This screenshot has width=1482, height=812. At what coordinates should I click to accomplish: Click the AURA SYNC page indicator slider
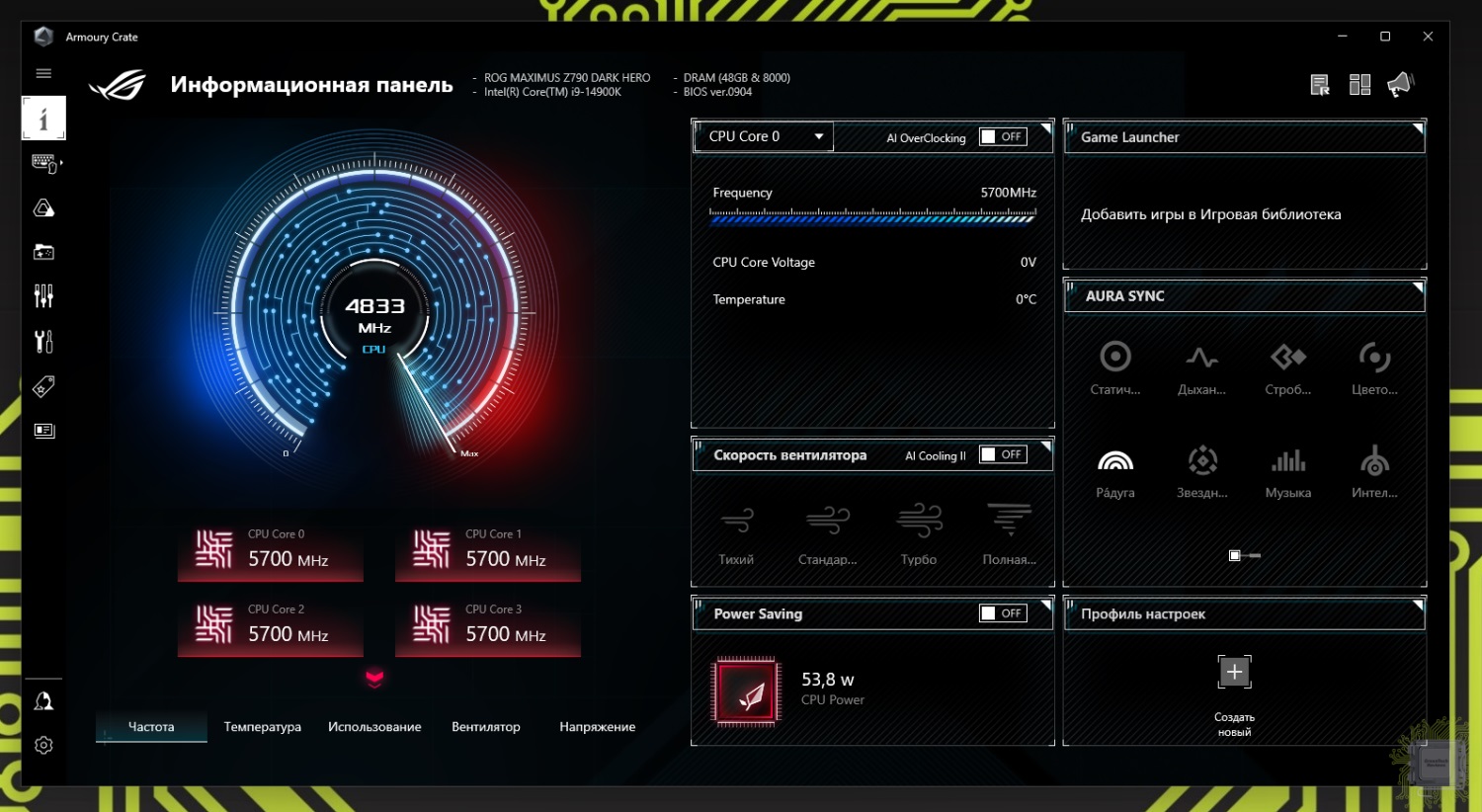(1244, 556)
